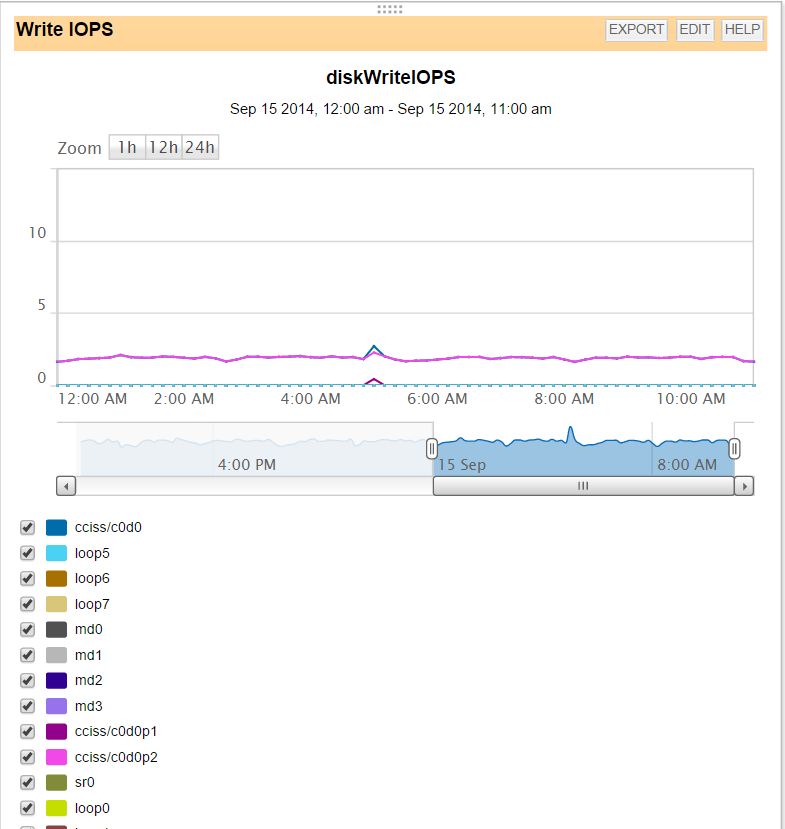785x829 pixels.
Task: Set zoom range to 24h
Action: point(200,147)
